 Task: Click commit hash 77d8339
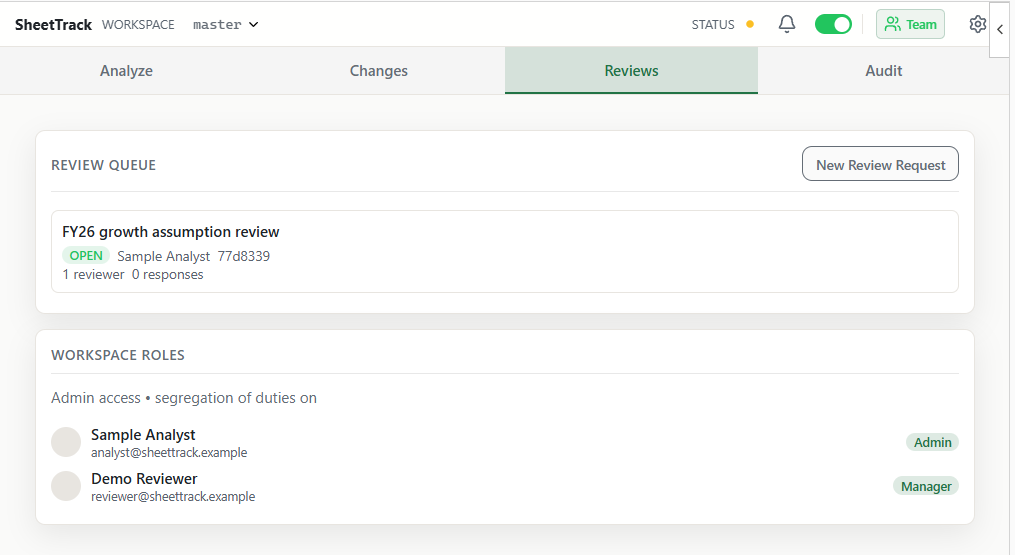click(243, 256)
